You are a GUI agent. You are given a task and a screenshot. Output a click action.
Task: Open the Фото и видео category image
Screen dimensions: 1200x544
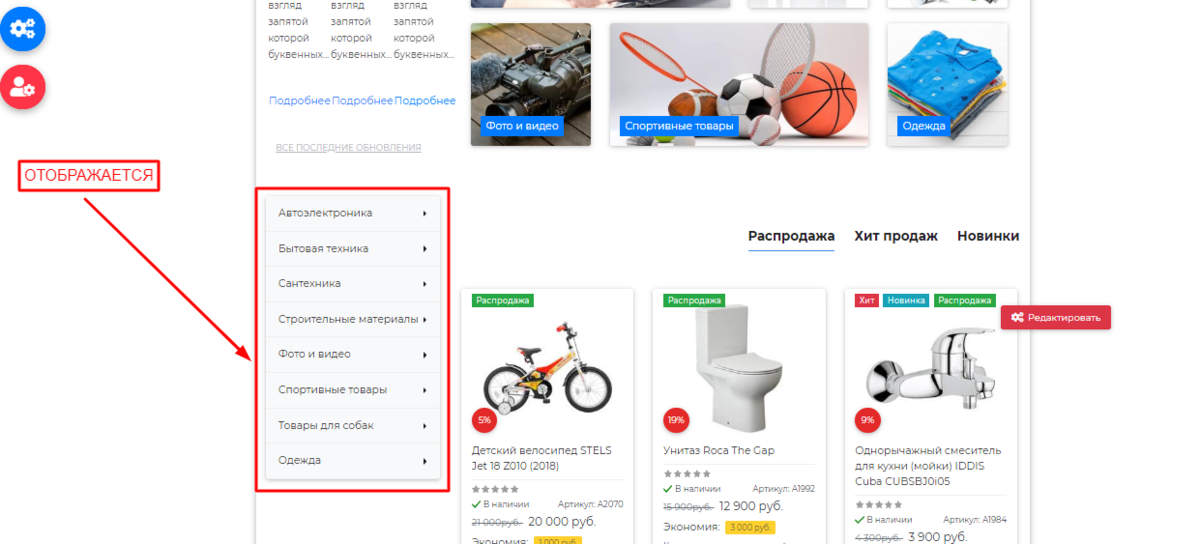tap(531, 84)
